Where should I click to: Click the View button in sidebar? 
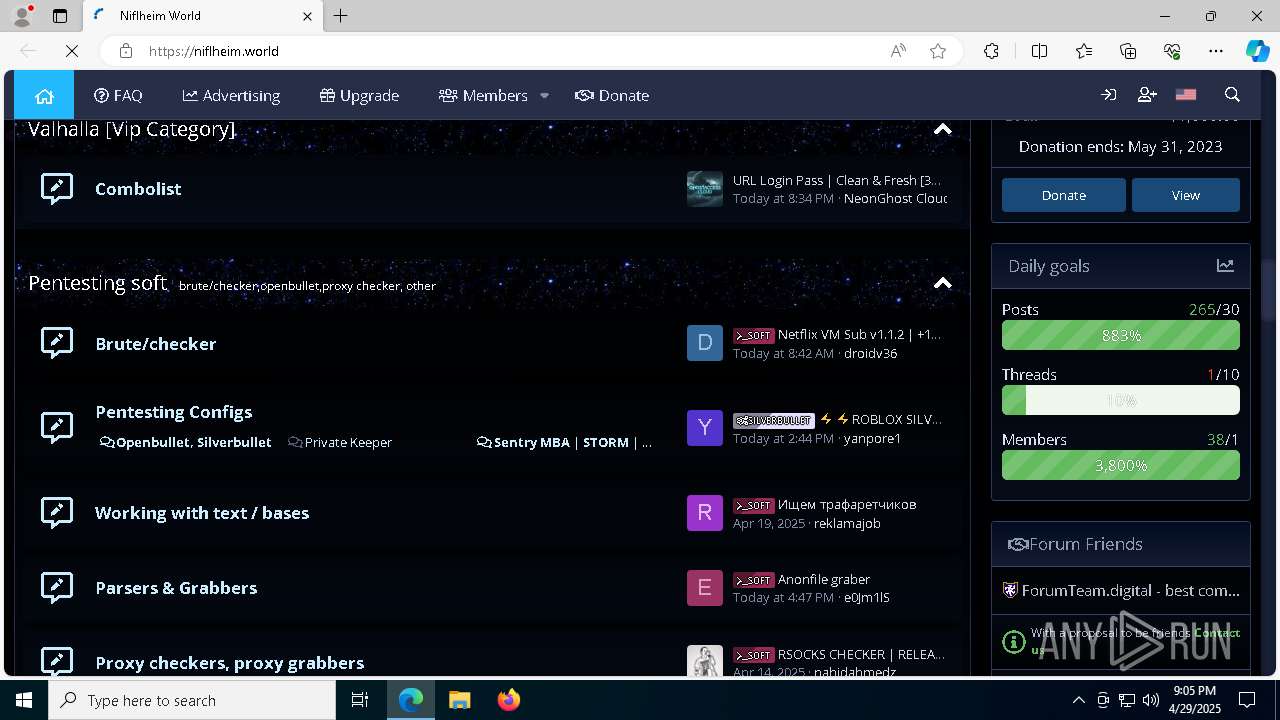tap(1185, 195)
